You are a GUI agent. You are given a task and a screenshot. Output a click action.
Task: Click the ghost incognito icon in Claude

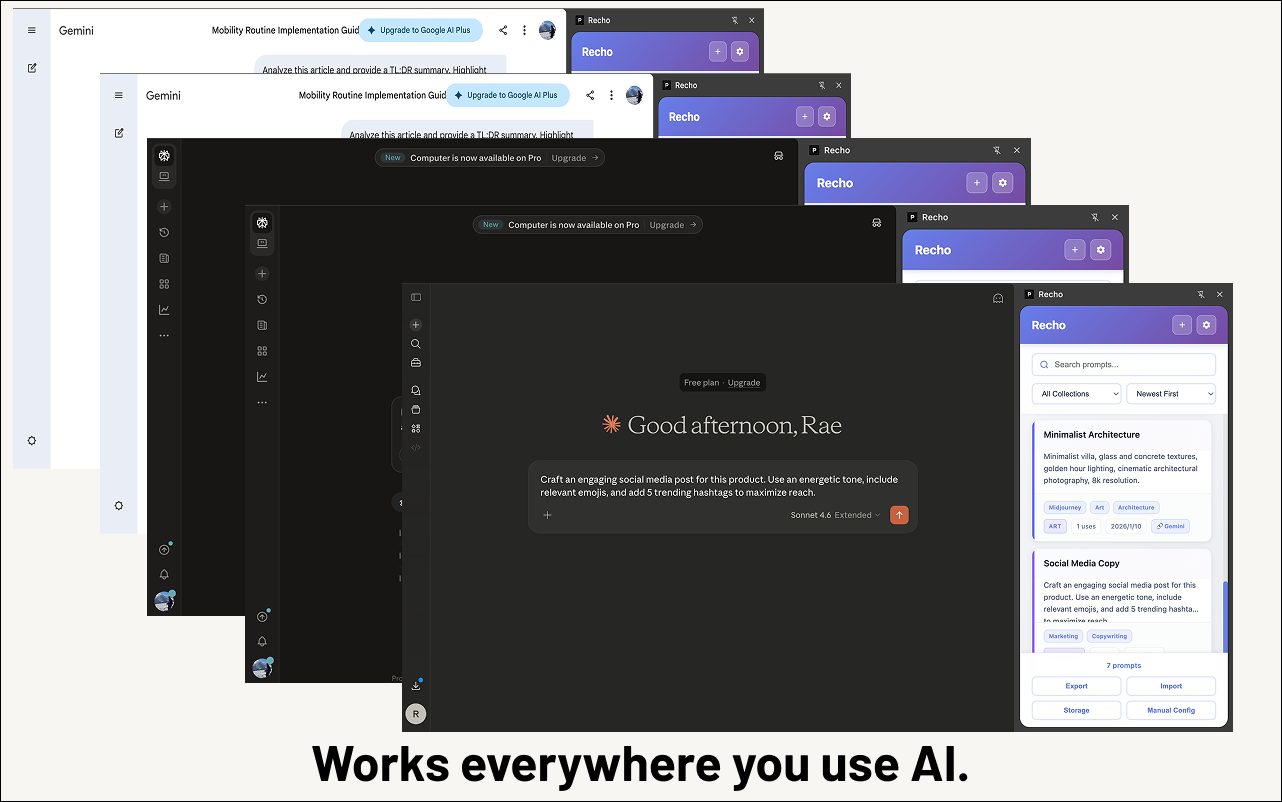997,298
